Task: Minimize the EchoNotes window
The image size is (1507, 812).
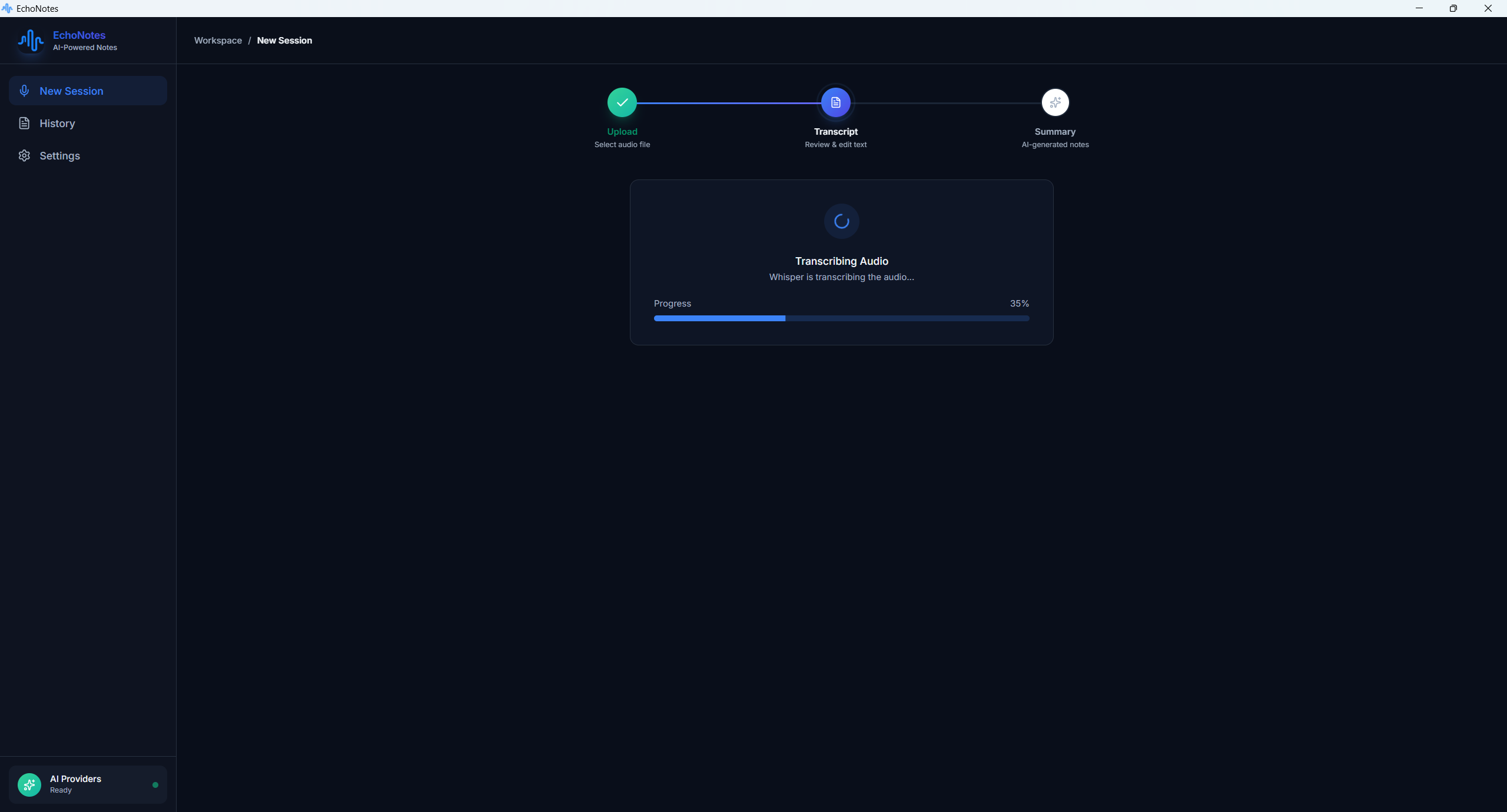Action: pos(1419,8)
